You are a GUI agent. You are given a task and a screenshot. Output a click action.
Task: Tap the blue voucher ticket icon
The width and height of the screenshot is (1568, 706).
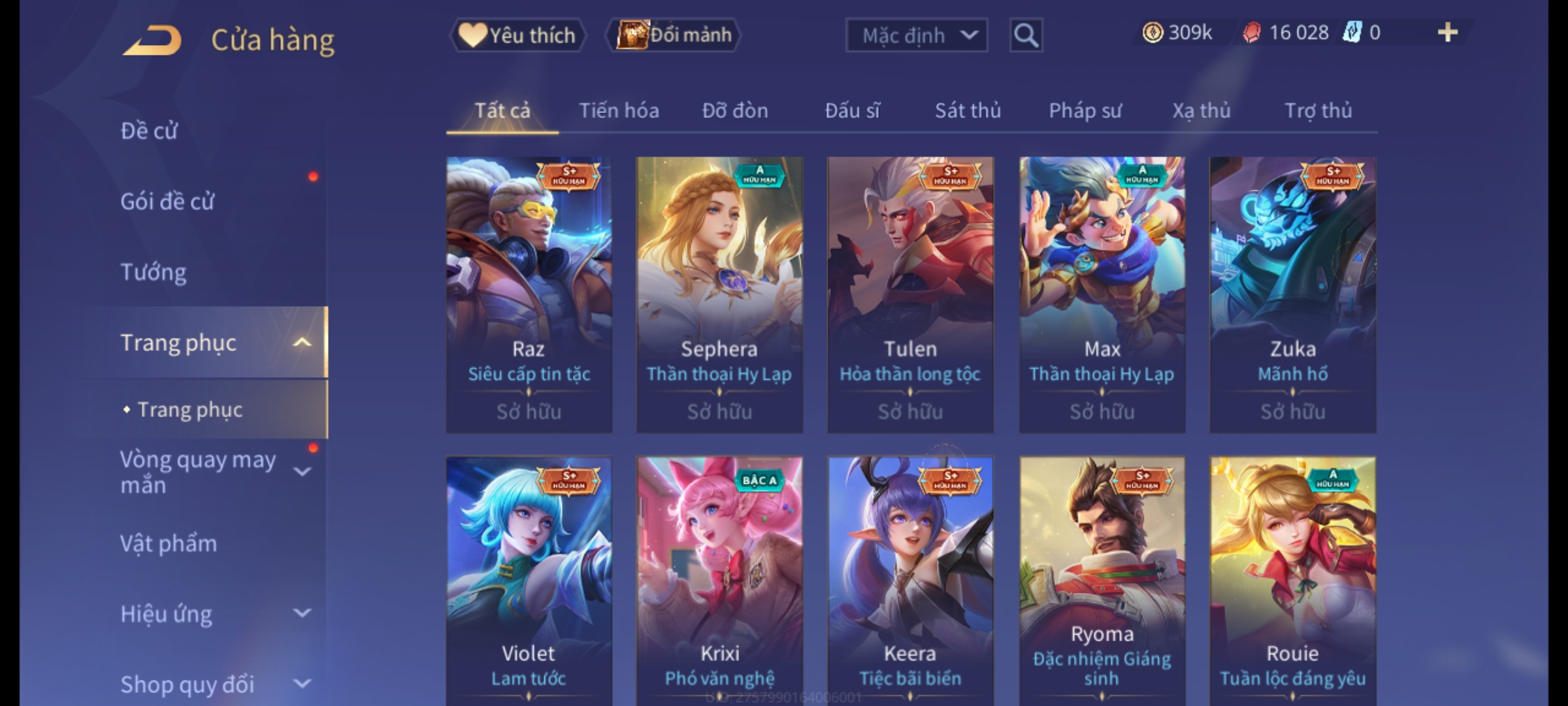(x=1352, y=33)
